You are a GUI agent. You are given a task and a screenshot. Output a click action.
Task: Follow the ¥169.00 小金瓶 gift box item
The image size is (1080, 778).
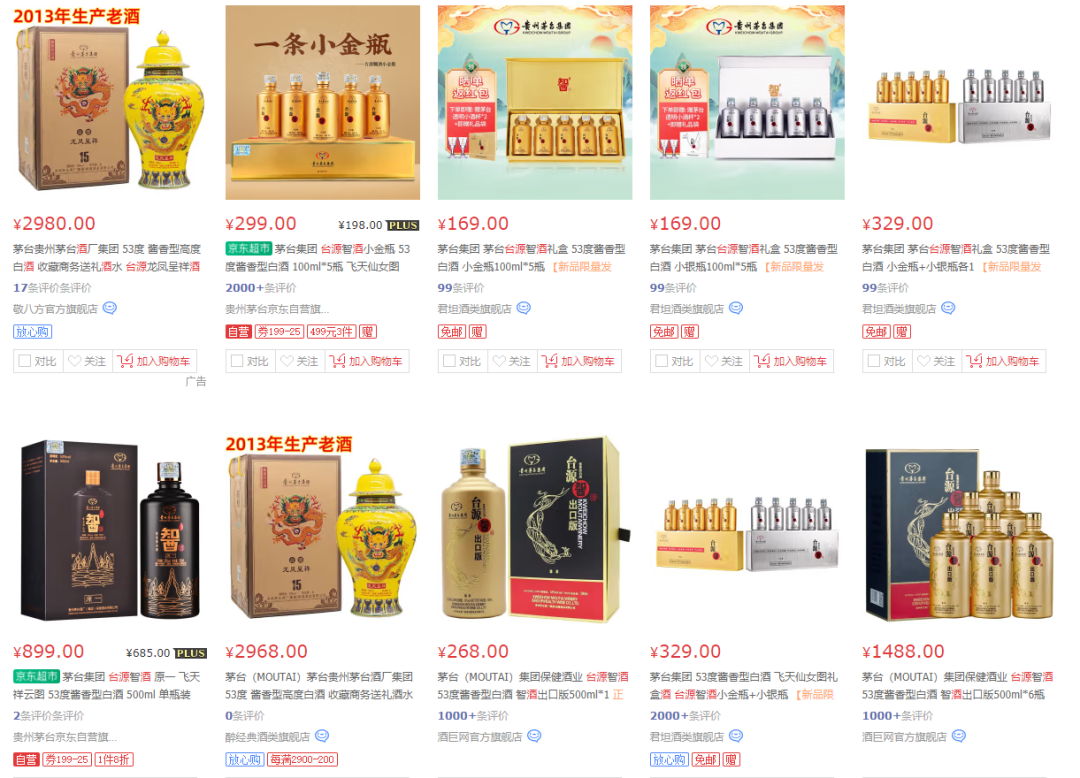point(511,361)
